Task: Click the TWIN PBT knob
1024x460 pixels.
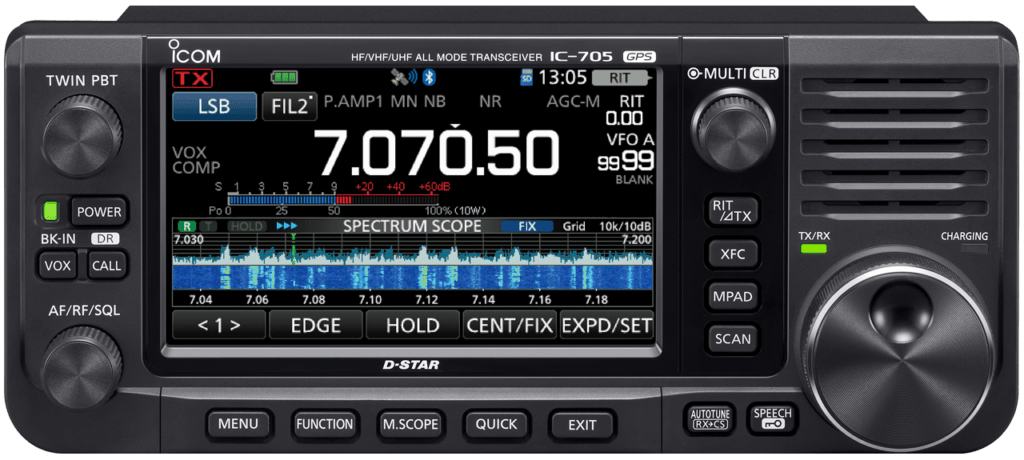Action: pos(82,129)
